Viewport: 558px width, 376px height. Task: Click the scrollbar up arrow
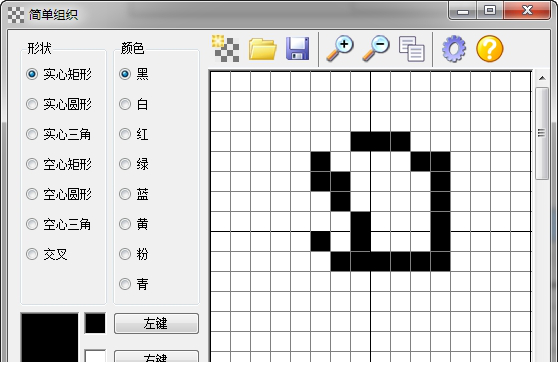pyautogui.click(x=542, y=78)
